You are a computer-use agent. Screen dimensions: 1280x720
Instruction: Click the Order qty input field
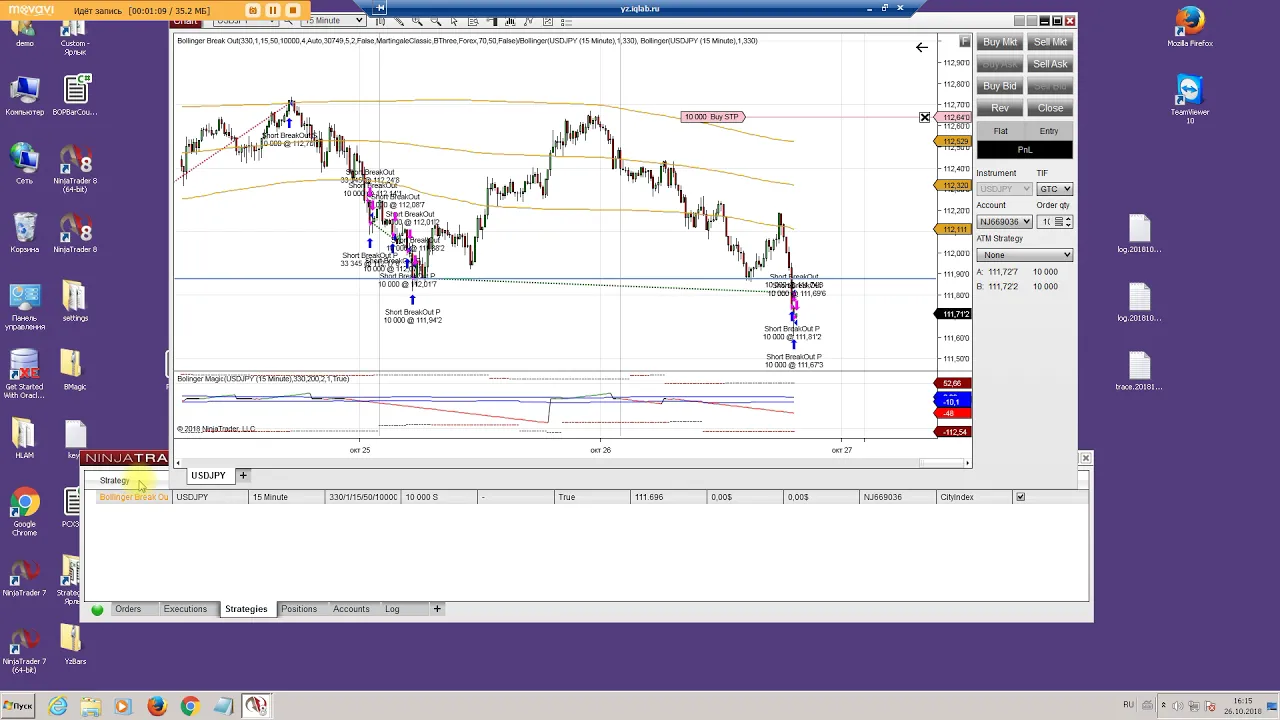point(1049,222)
